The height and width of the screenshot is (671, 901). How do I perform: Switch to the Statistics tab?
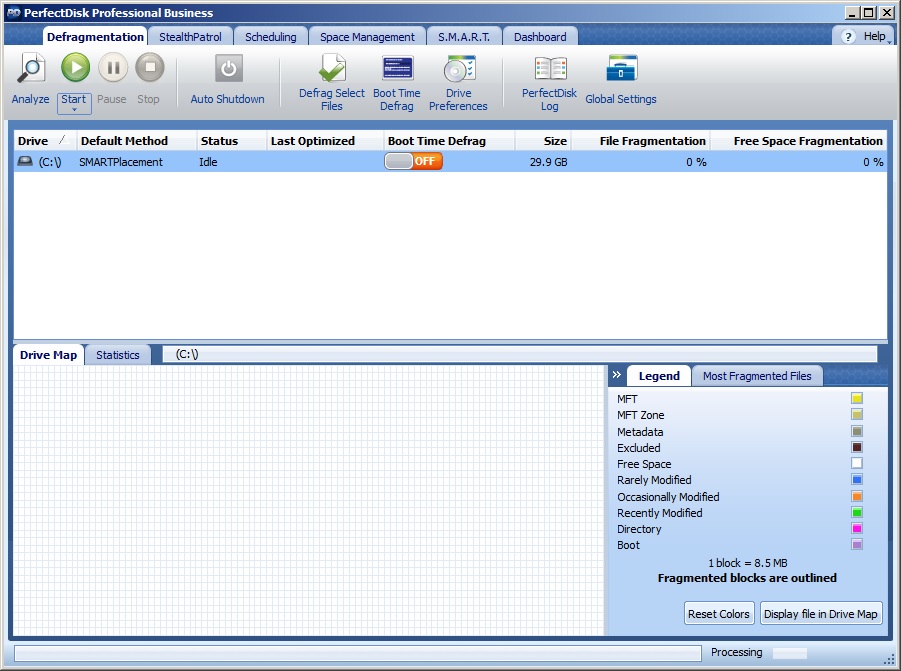[118, 355]
